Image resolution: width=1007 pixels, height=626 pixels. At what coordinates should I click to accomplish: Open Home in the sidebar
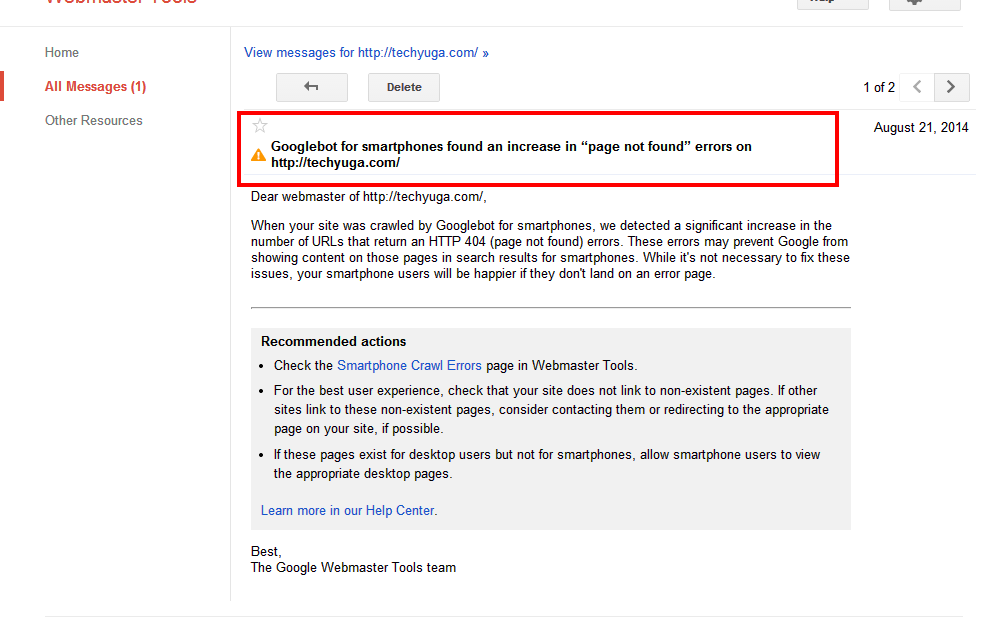coord(62,53)
